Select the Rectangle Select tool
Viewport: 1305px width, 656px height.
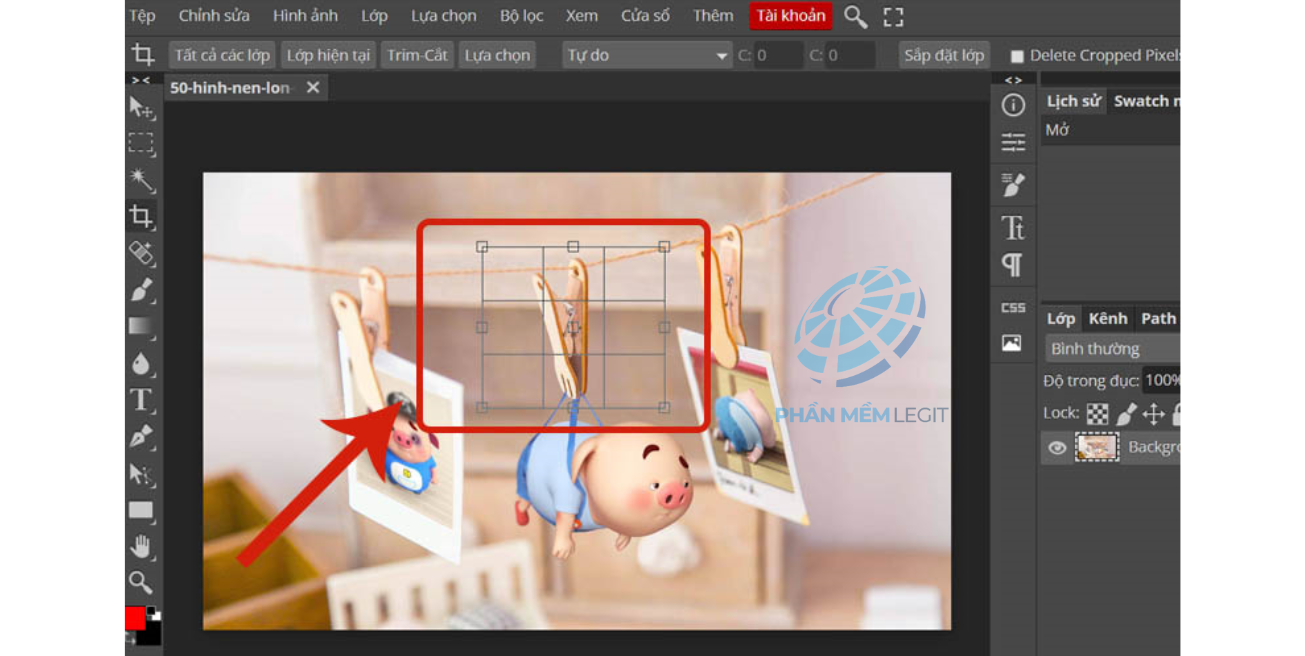coord(141,144)
